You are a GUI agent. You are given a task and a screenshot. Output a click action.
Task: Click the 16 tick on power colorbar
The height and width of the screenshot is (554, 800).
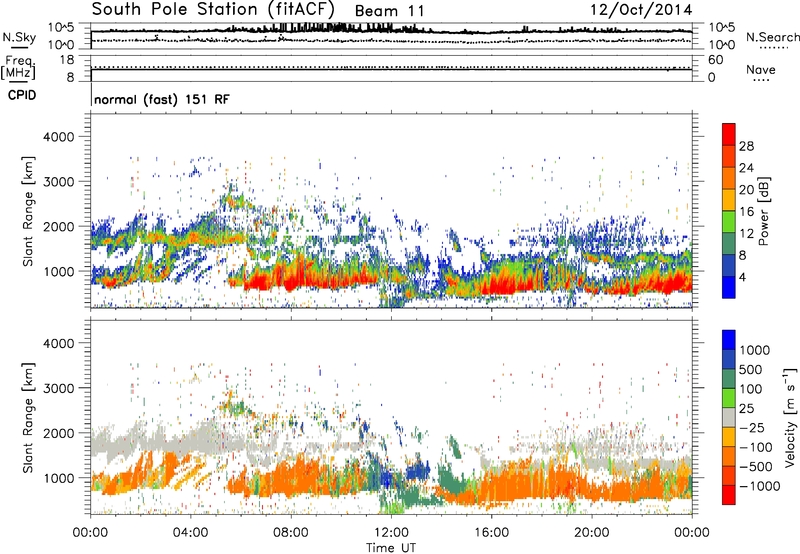pos(746,212)
